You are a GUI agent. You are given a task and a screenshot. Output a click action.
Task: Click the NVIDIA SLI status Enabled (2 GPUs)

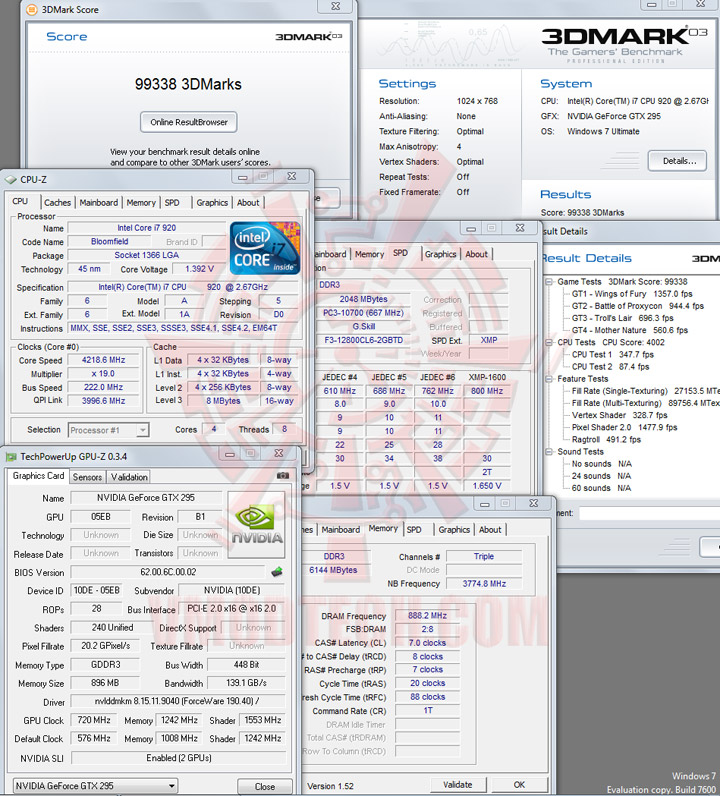(179, 758)
